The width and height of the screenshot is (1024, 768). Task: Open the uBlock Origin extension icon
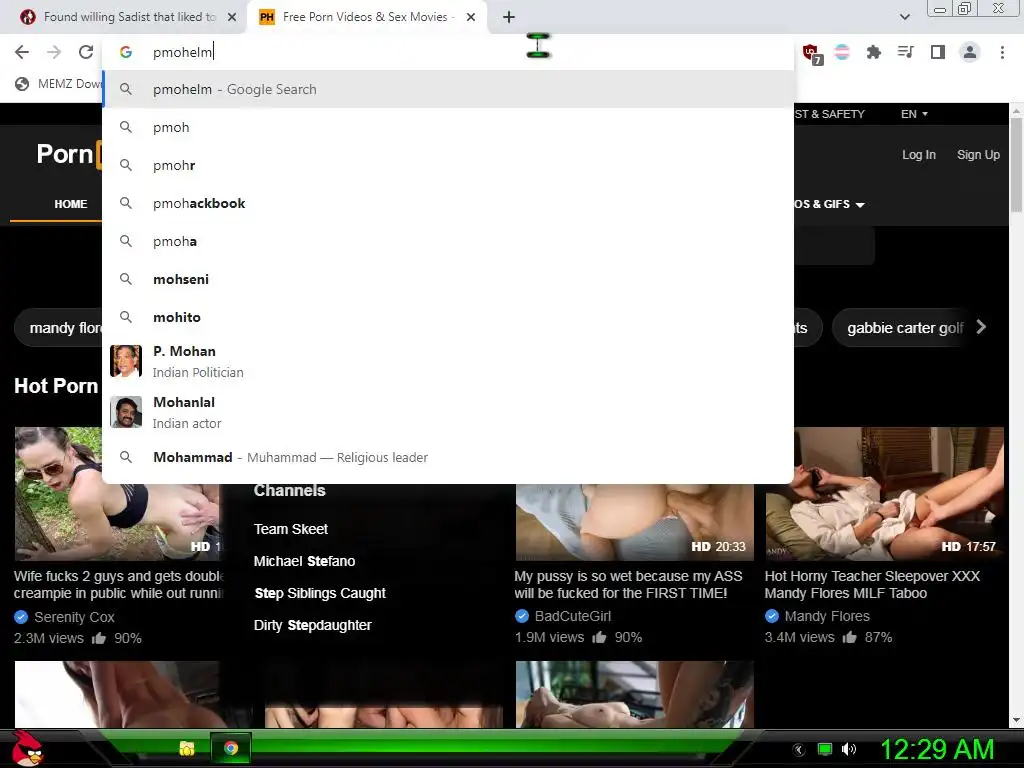tap(812, 54)
